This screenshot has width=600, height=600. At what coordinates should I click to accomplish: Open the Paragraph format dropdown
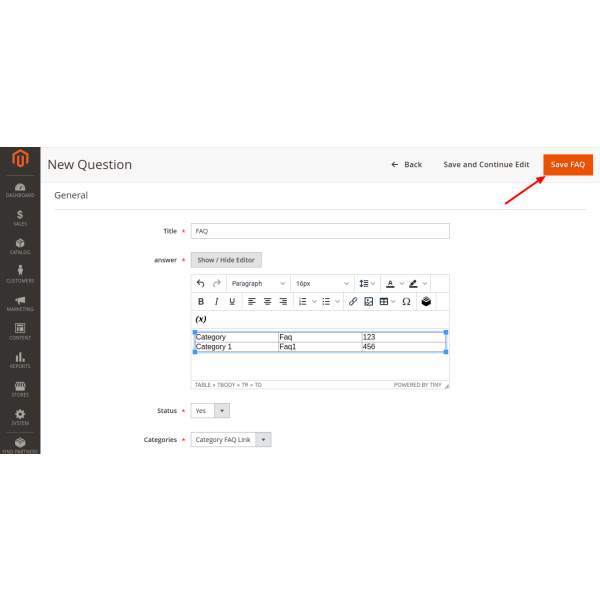pos(258,284)
